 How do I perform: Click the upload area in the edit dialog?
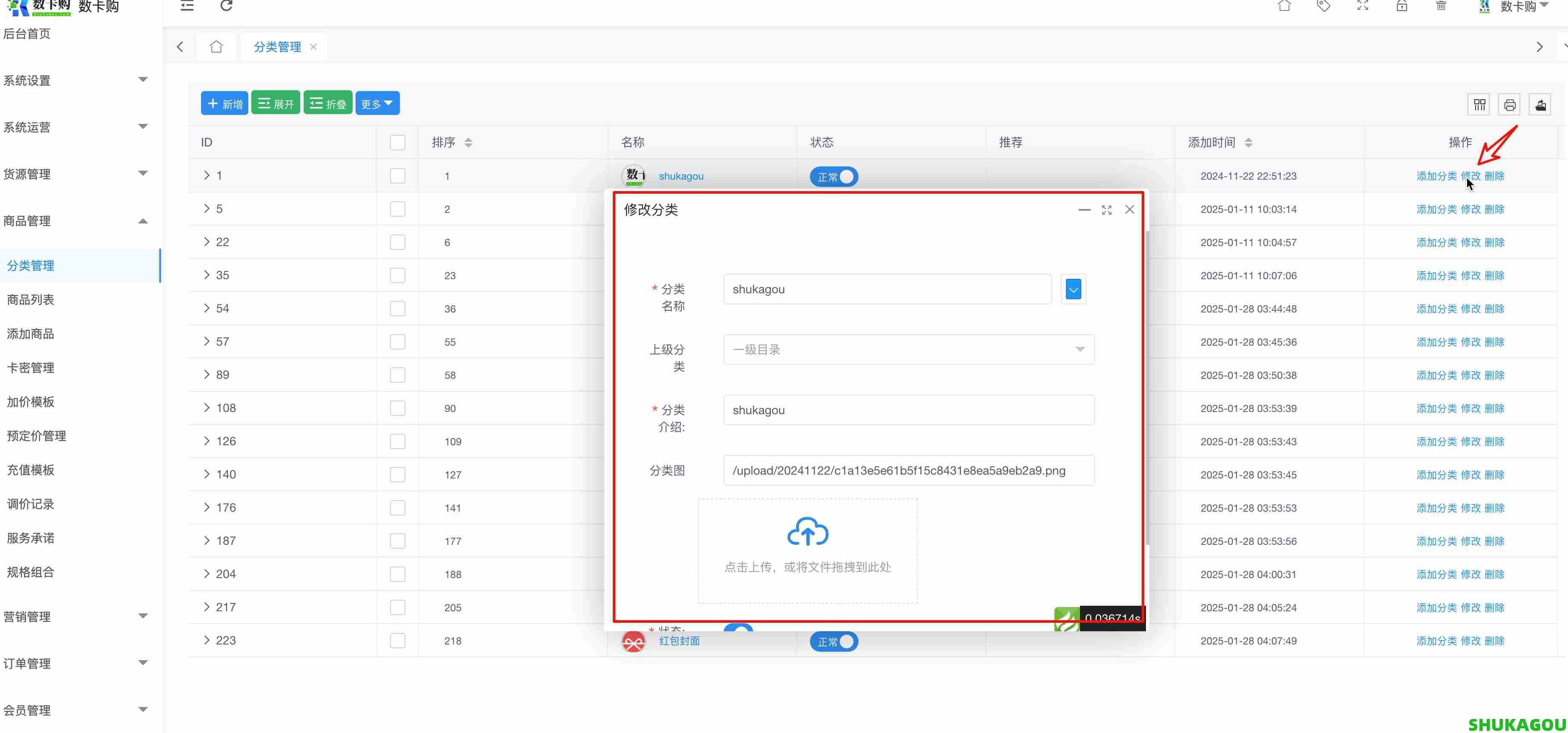807,550
